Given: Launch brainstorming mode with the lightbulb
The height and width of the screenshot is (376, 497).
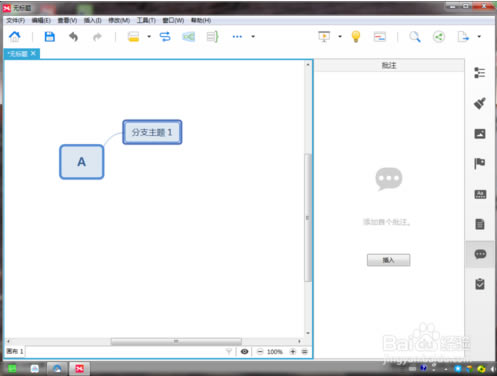Looking at the screenshot, I should [356, 36].
